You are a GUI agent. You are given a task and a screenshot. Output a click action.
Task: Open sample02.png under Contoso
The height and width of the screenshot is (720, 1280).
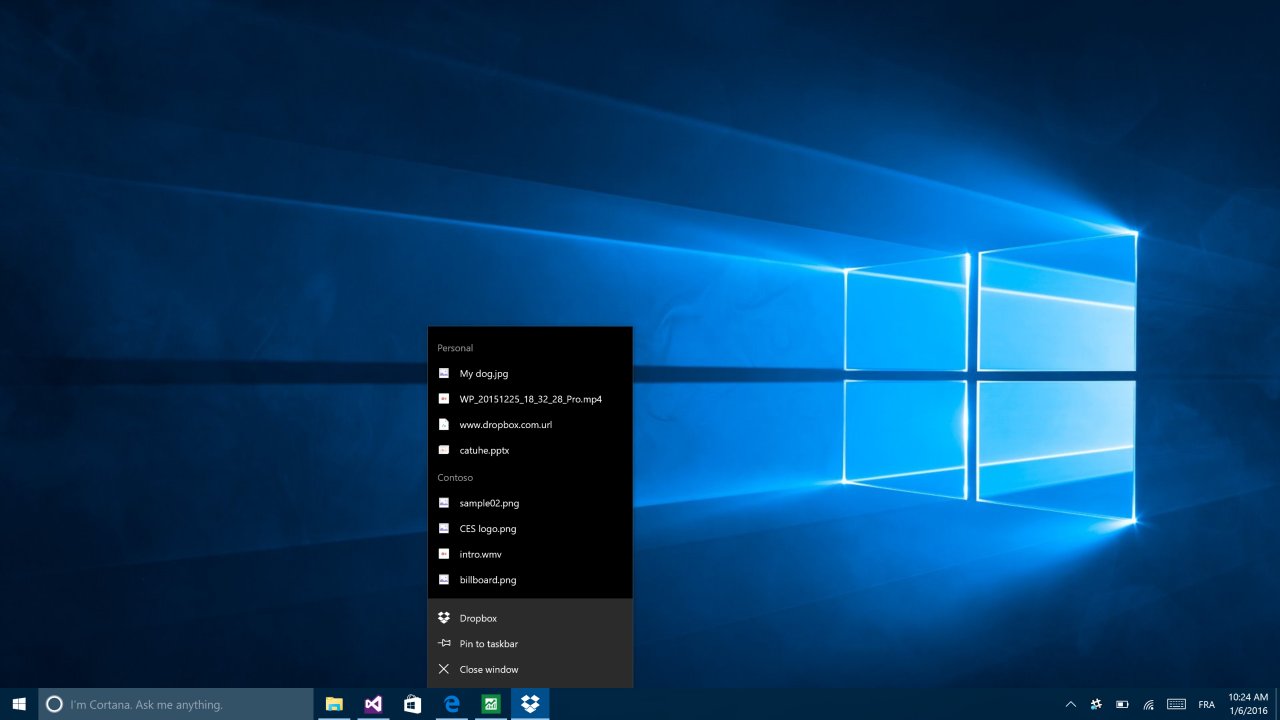(489, 503)
